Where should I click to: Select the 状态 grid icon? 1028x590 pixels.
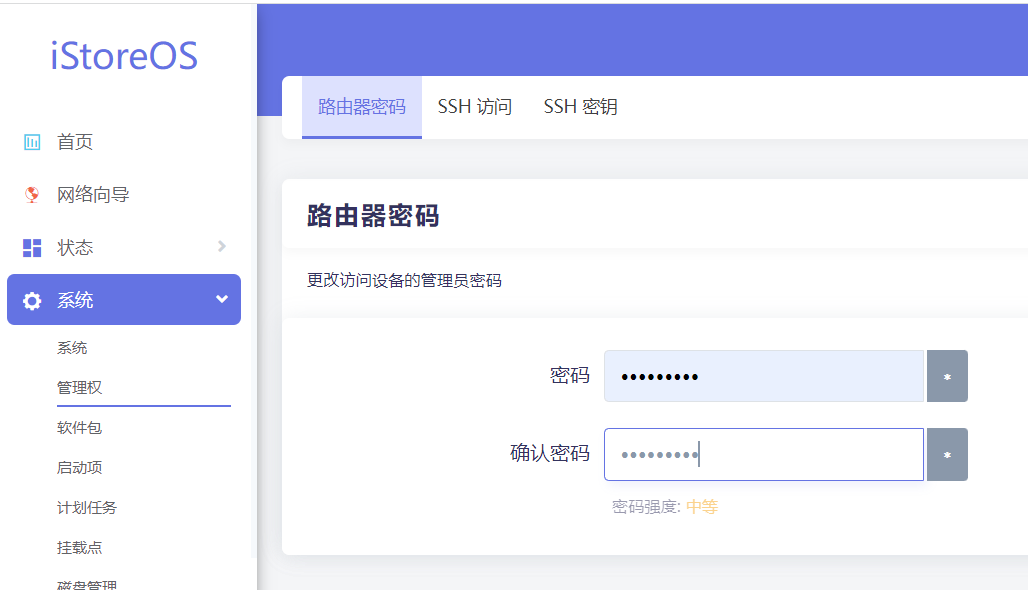(x=31, y=247)
